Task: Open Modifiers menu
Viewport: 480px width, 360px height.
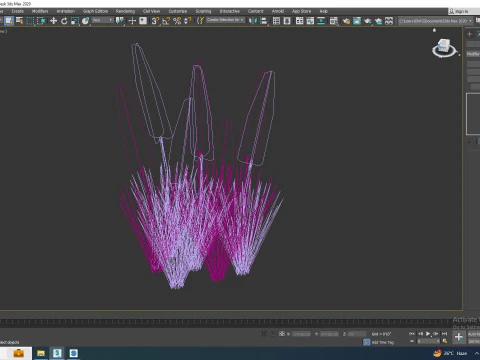Action: (40, 11)
